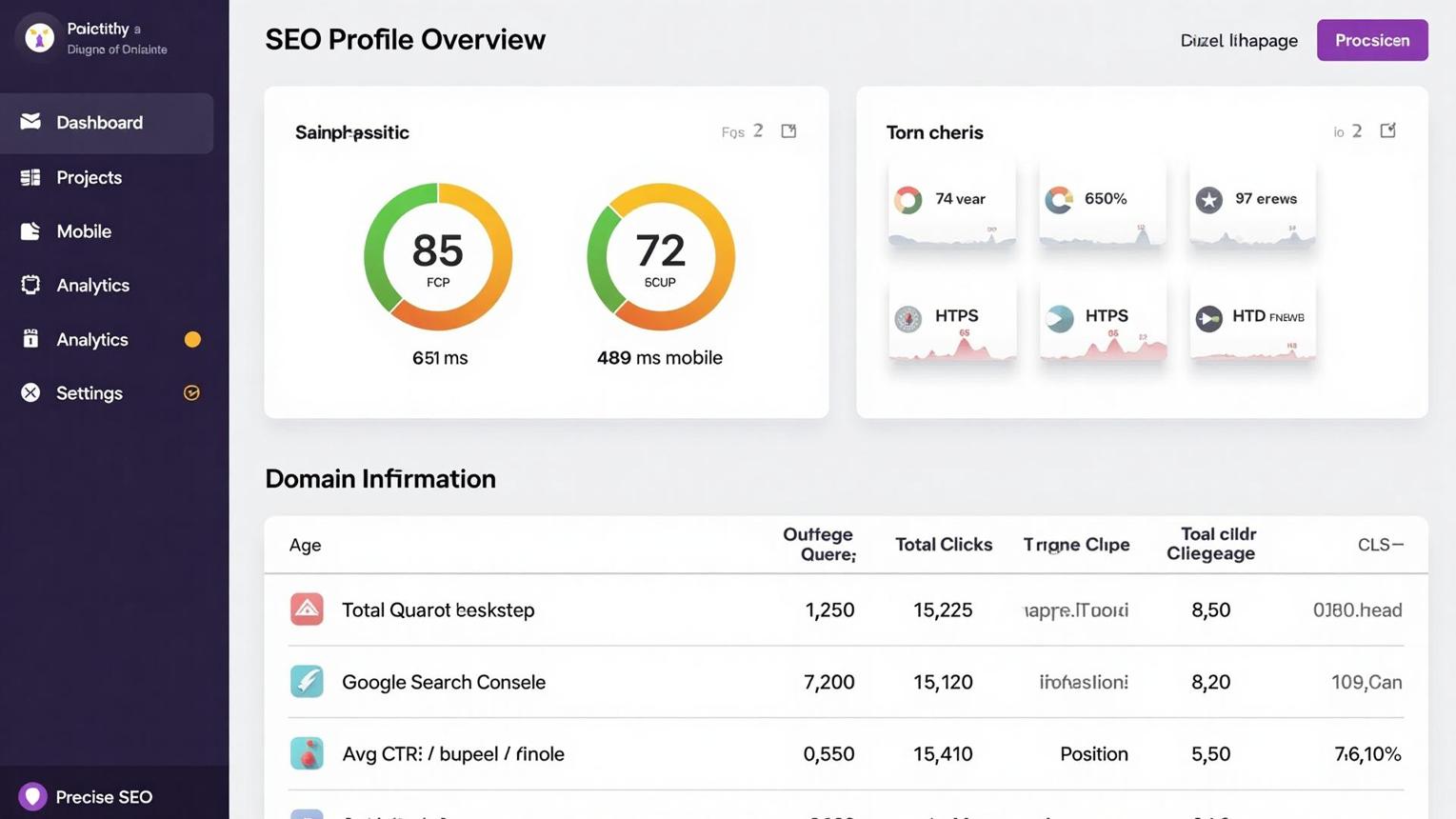Click the Precise SEO shield logo
Image resolution: width=1456 pixels, height=819 pixels.
click(32, 796)
